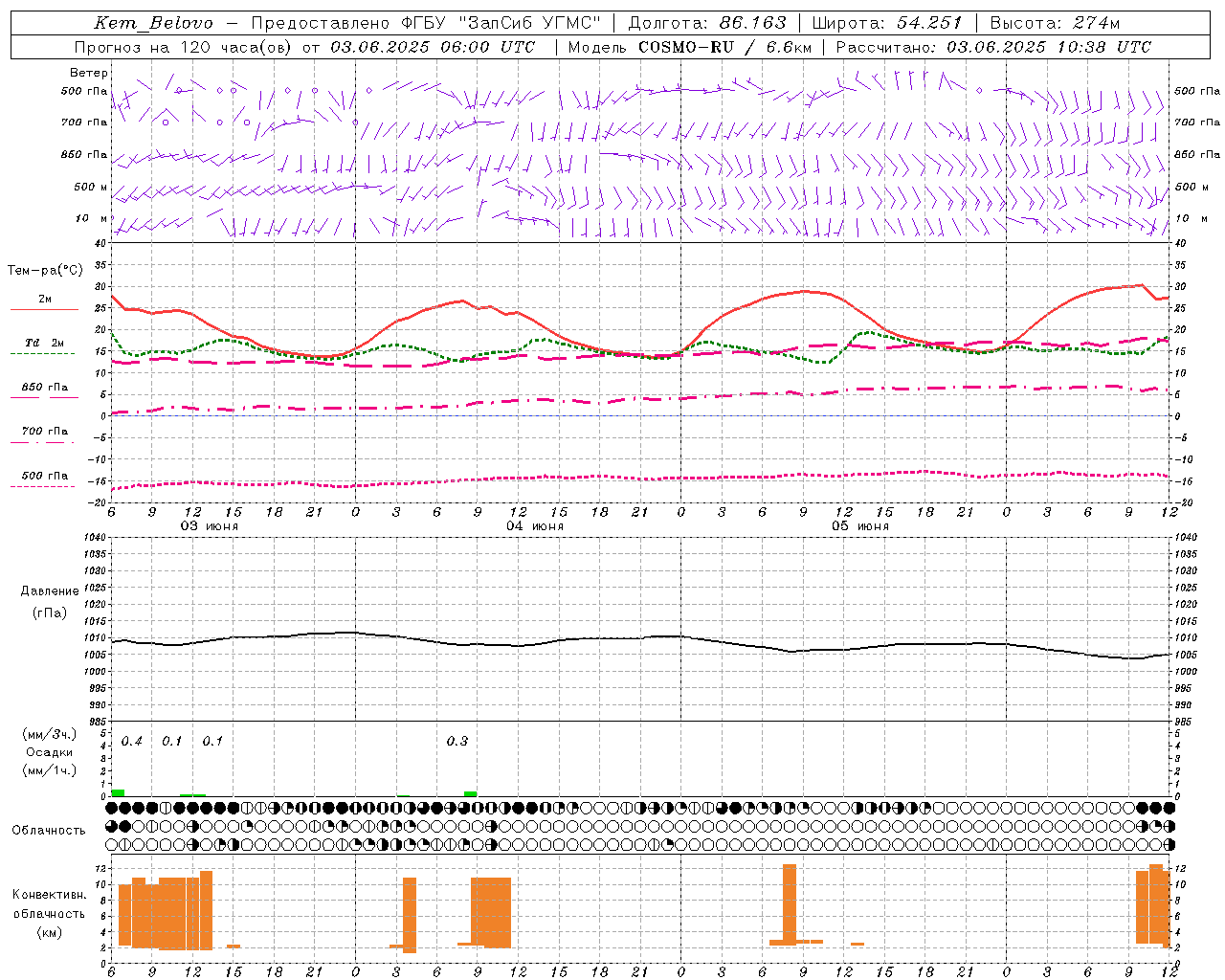Select the Осадки precipitation label
Screen dimensions: 1225x980
point(50,752)
